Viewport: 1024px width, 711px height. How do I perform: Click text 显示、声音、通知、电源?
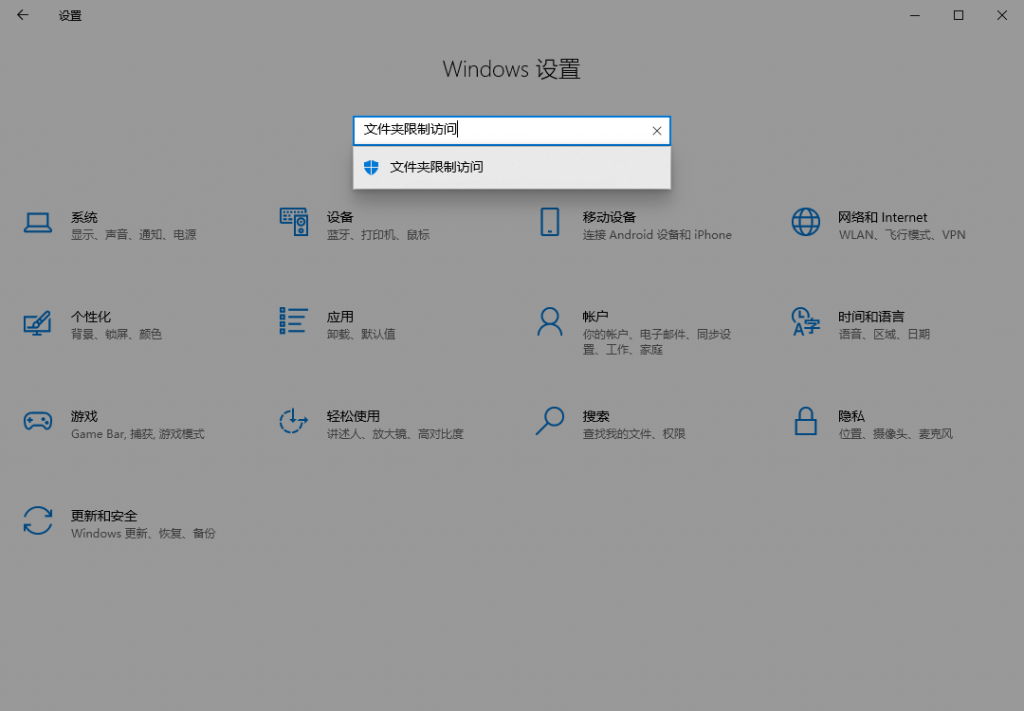click(x=134, y=235)
